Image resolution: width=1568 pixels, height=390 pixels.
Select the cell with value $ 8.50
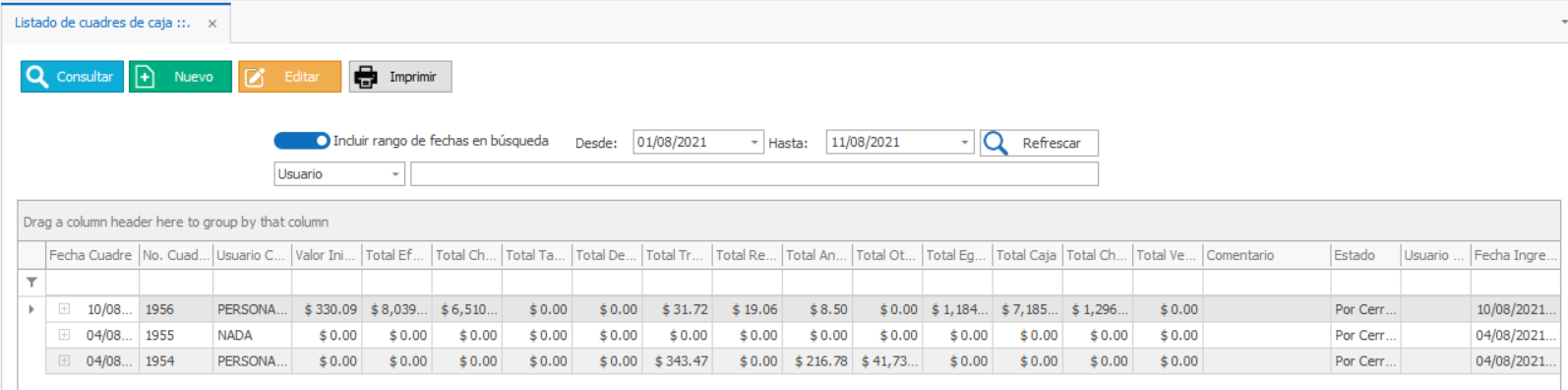click(817, 309)
